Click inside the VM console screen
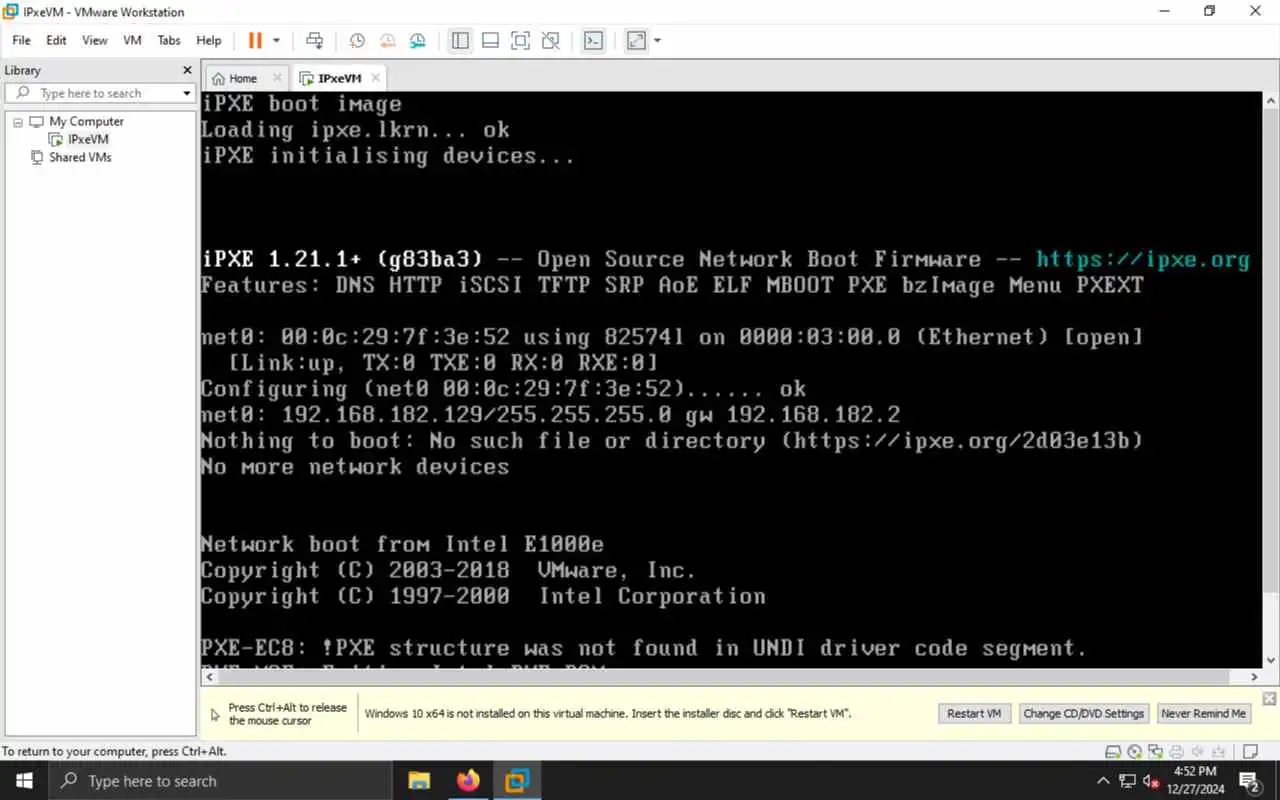Image resolution: width=1280 pixels, height=800 pixels. pos(731,379)
